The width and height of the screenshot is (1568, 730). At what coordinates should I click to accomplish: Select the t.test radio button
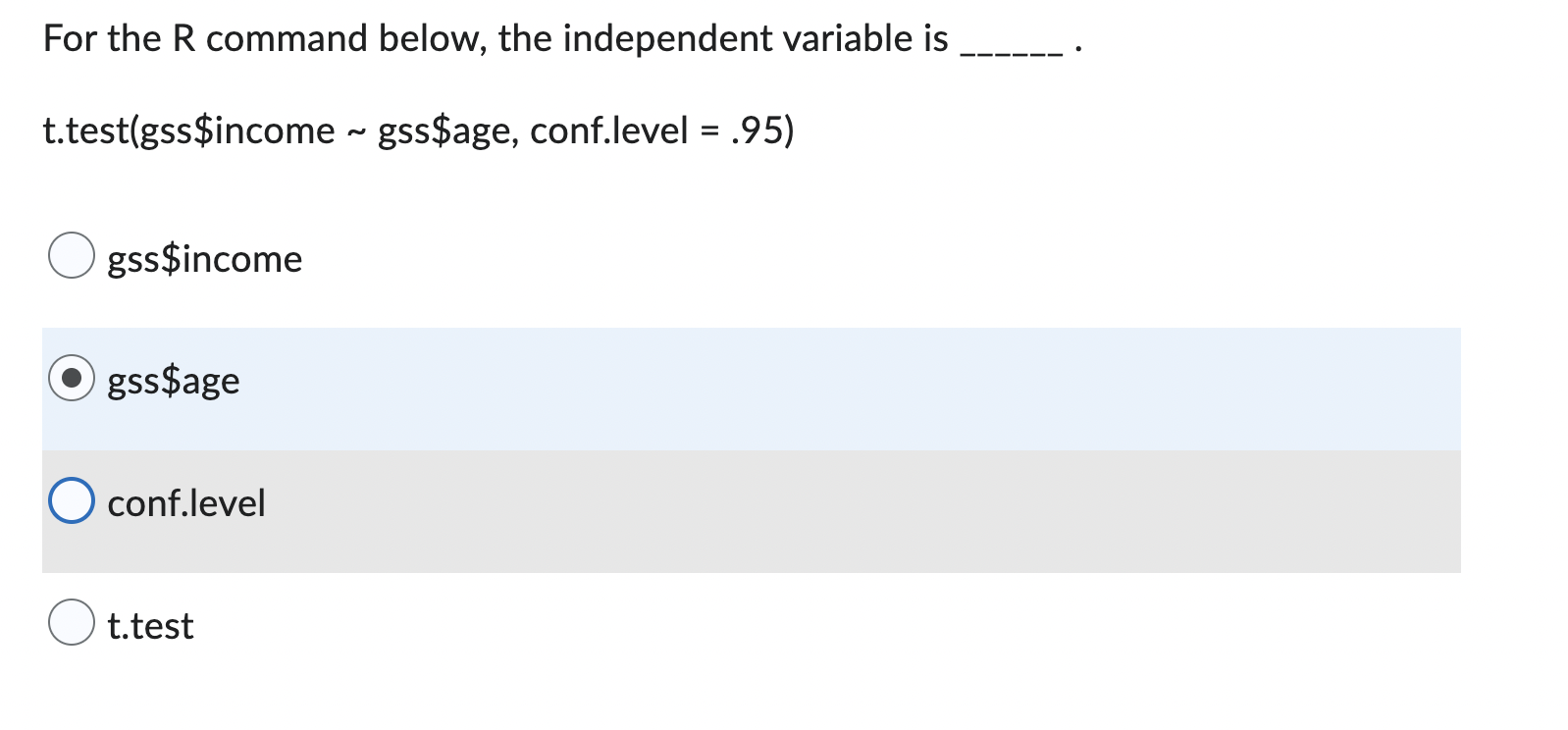point(73,624)
